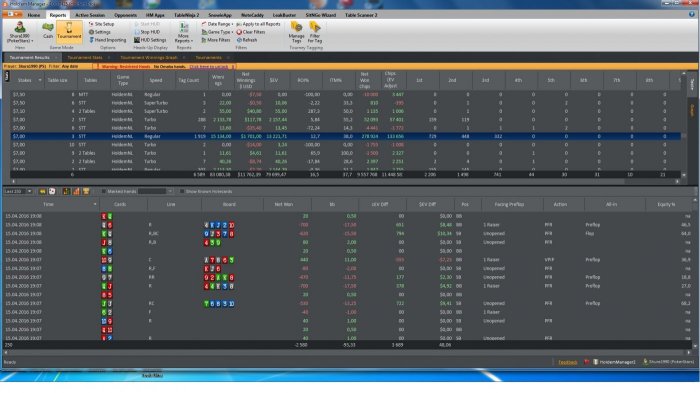Expand the Date Range filter dropdown
Viewport: 700px width, 393px height.
[x=217, y=24]
